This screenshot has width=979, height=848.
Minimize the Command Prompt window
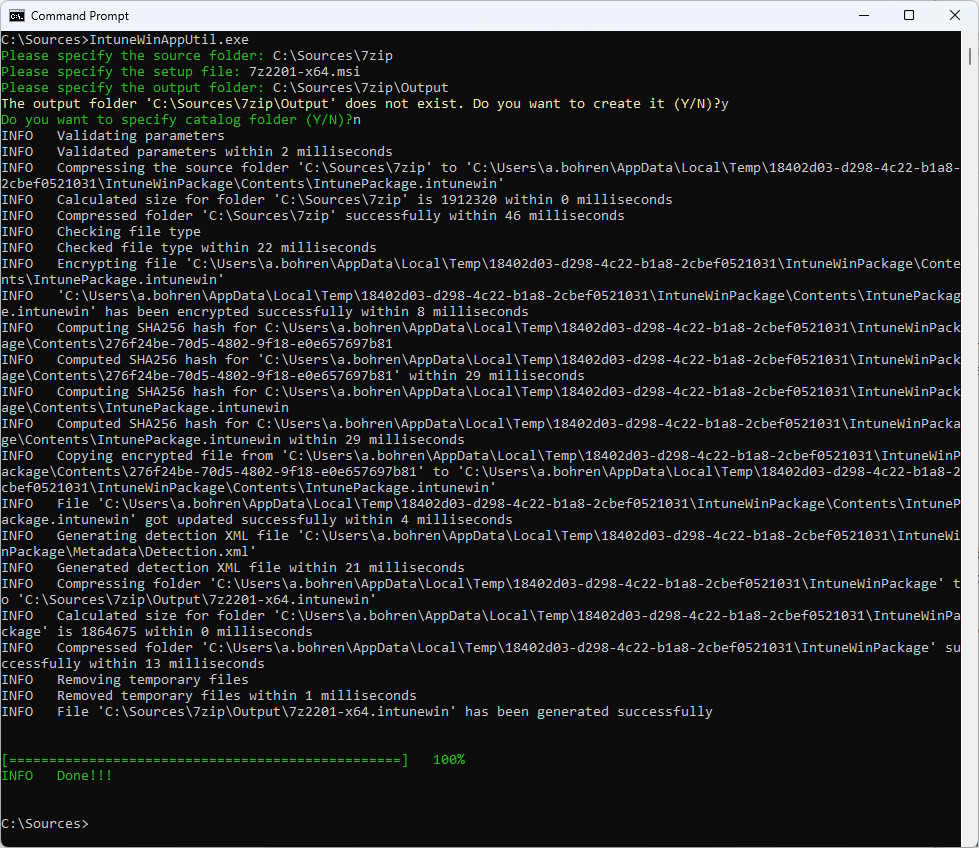point(864,16)
